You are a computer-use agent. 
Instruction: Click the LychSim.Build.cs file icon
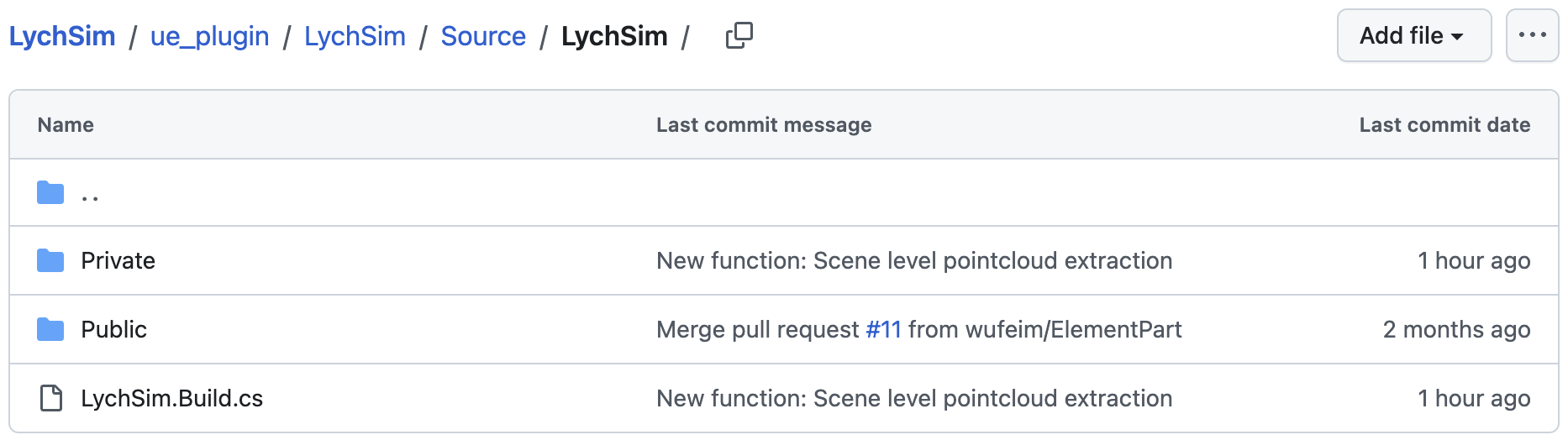pyautogui.click(x=50, y=398)
